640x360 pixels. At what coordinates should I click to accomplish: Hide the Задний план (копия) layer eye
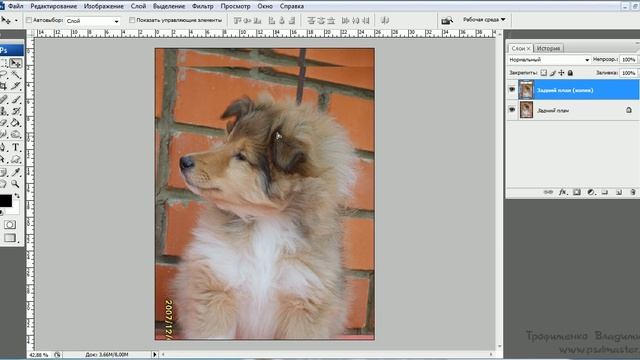click(x=512, y=89)
